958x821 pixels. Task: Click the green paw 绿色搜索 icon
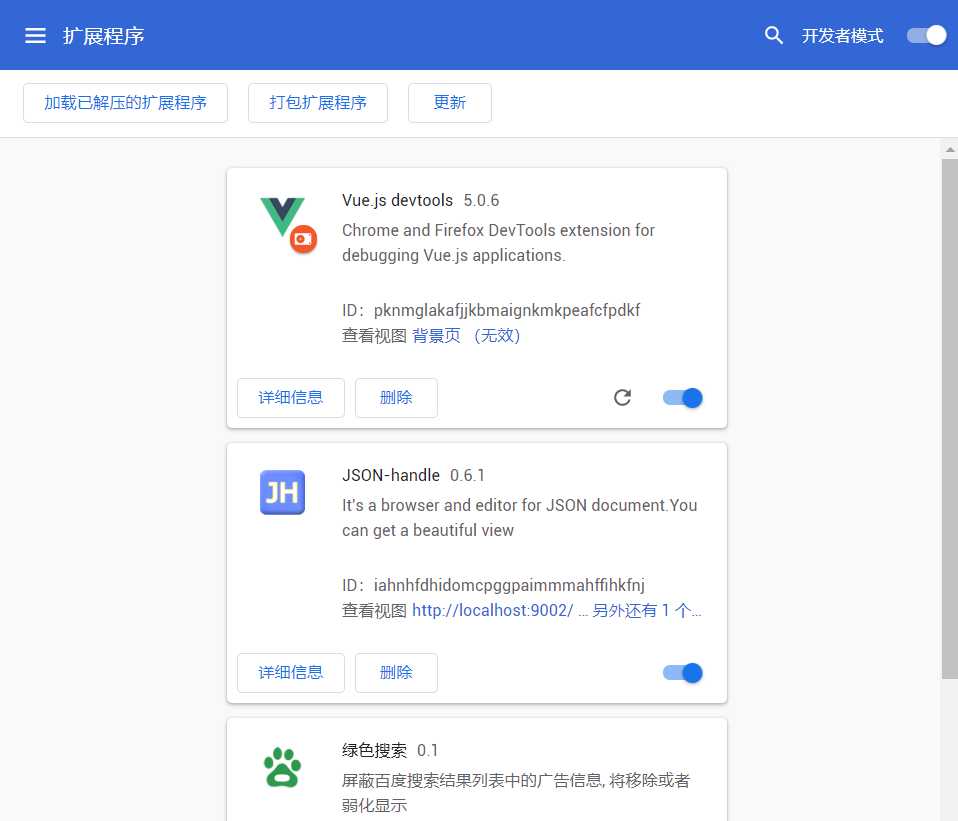pyautogui.click(x=282, y=767)
